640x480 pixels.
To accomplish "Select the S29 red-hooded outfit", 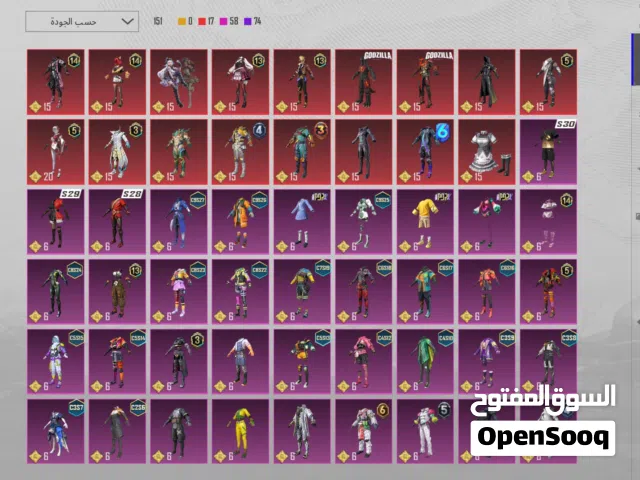I will pyautogui.click(x=56, y=222).
